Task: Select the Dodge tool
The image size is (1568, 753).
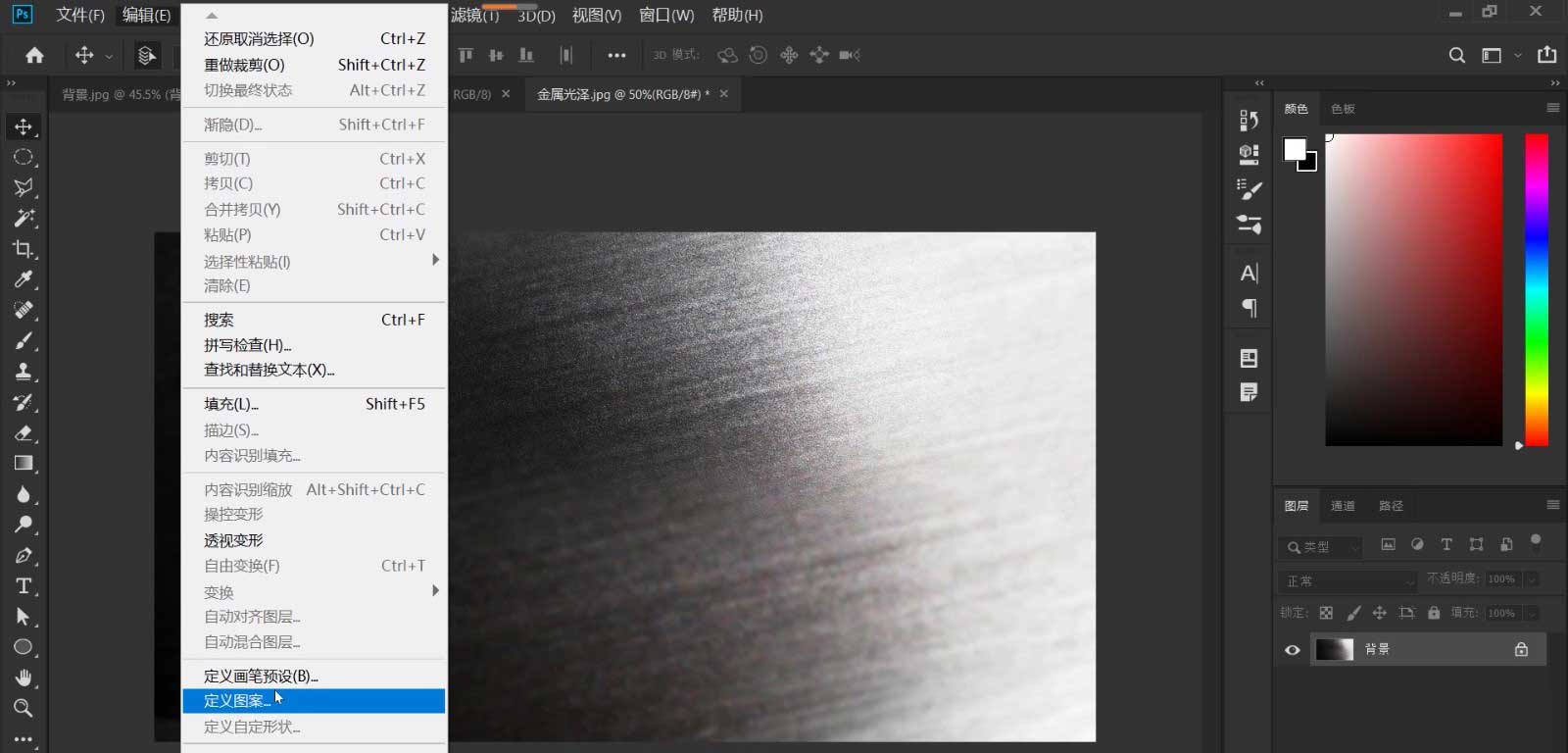Action: tap(24, 525)
